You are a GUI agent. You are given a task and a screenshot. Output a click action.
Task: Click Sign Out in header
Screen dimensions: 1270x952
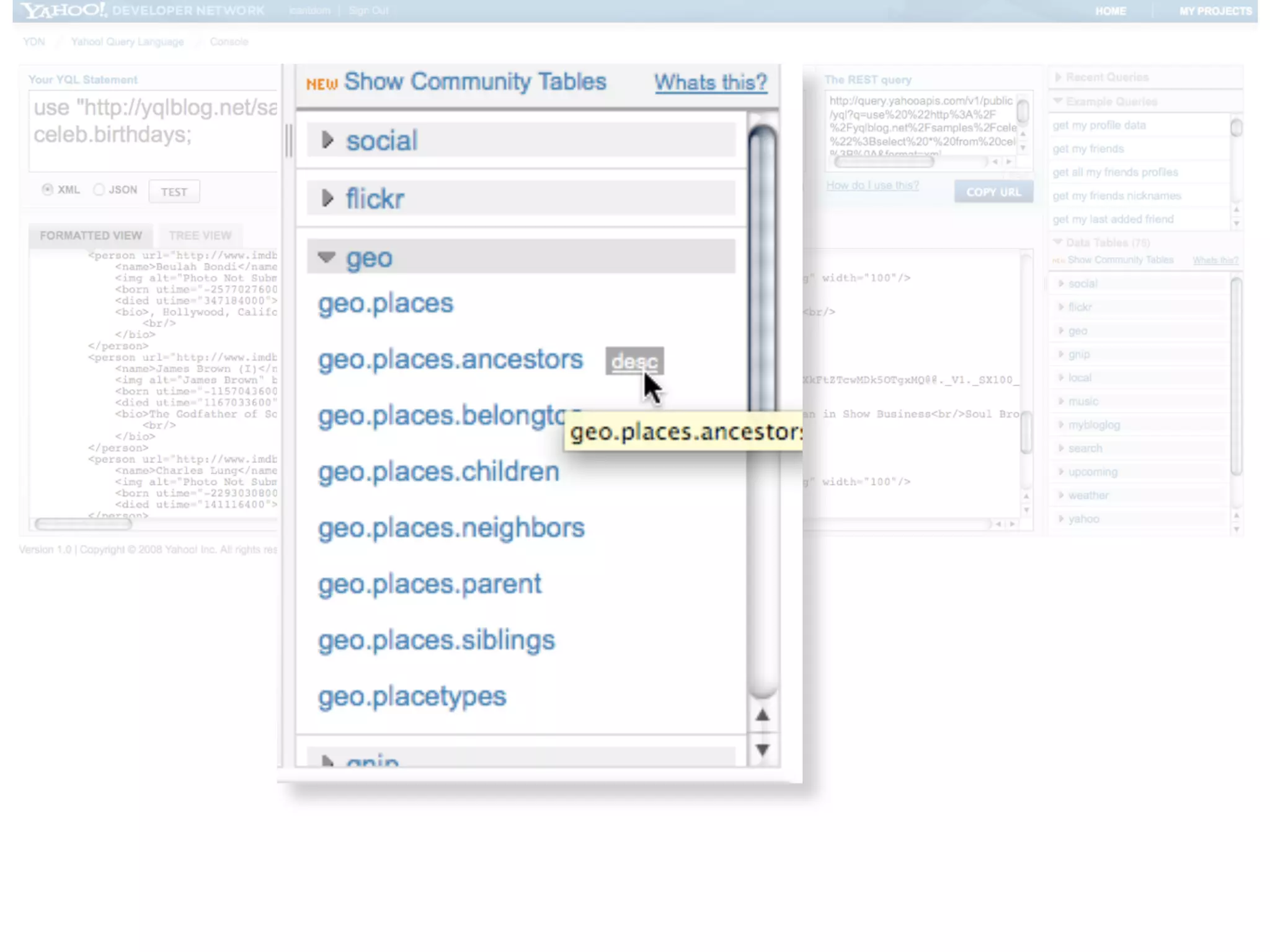[x=369, y=11]
